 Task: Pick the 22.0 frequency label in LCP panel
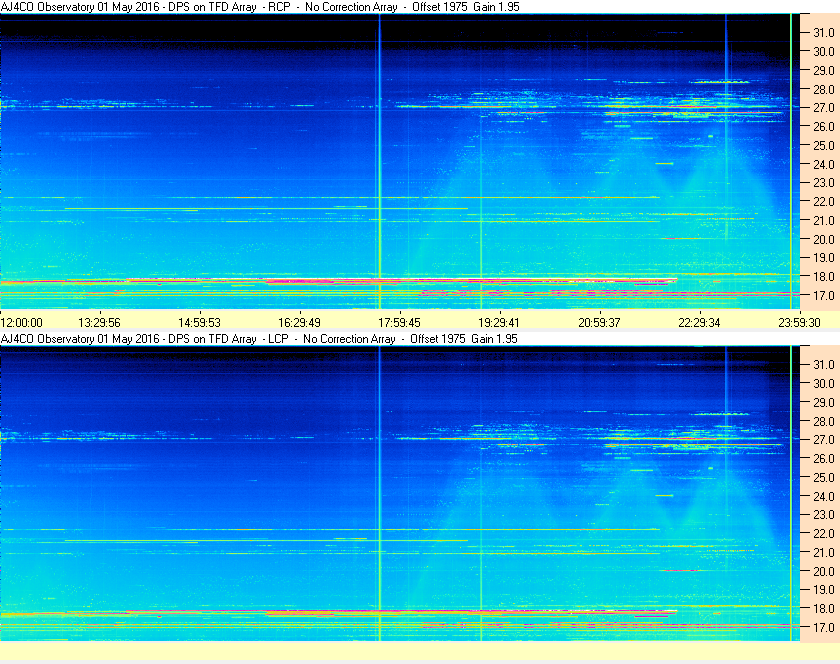tap(824, 533)
